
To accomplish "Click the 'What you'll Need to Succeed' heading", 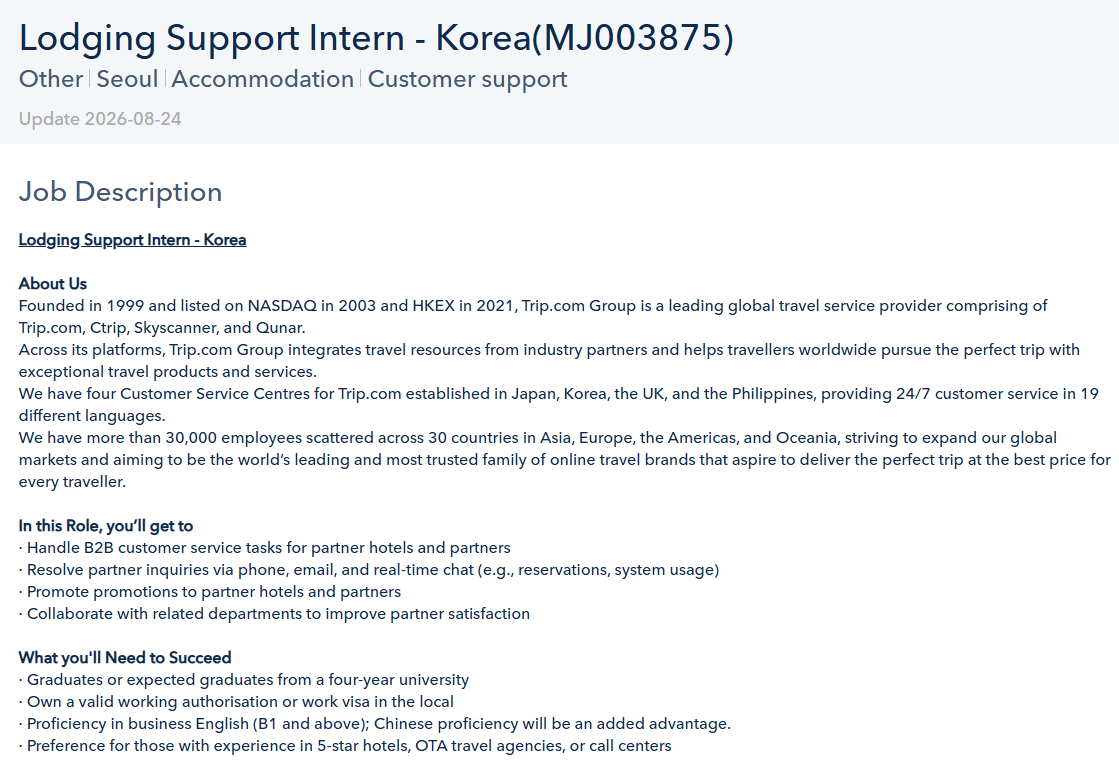I will [x=125, y=657].
